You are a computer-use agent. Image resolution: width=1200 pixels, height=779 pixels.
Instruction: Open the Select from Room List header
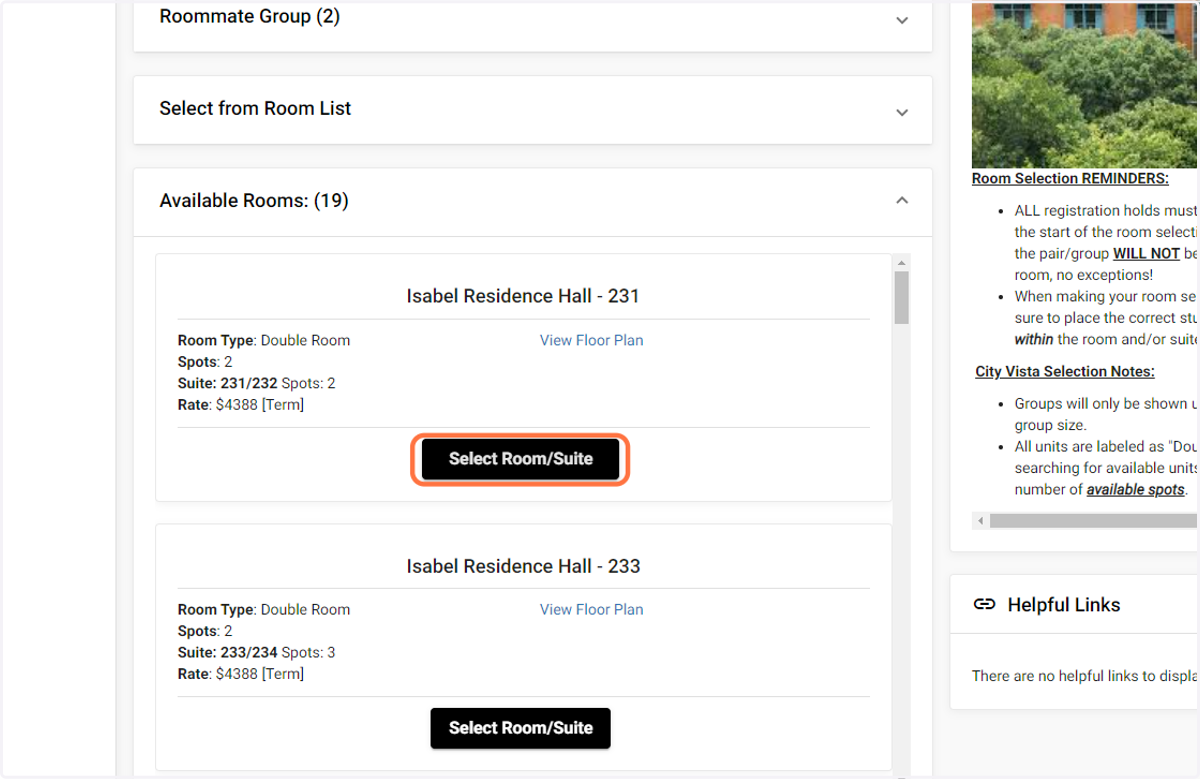[533, 110]
